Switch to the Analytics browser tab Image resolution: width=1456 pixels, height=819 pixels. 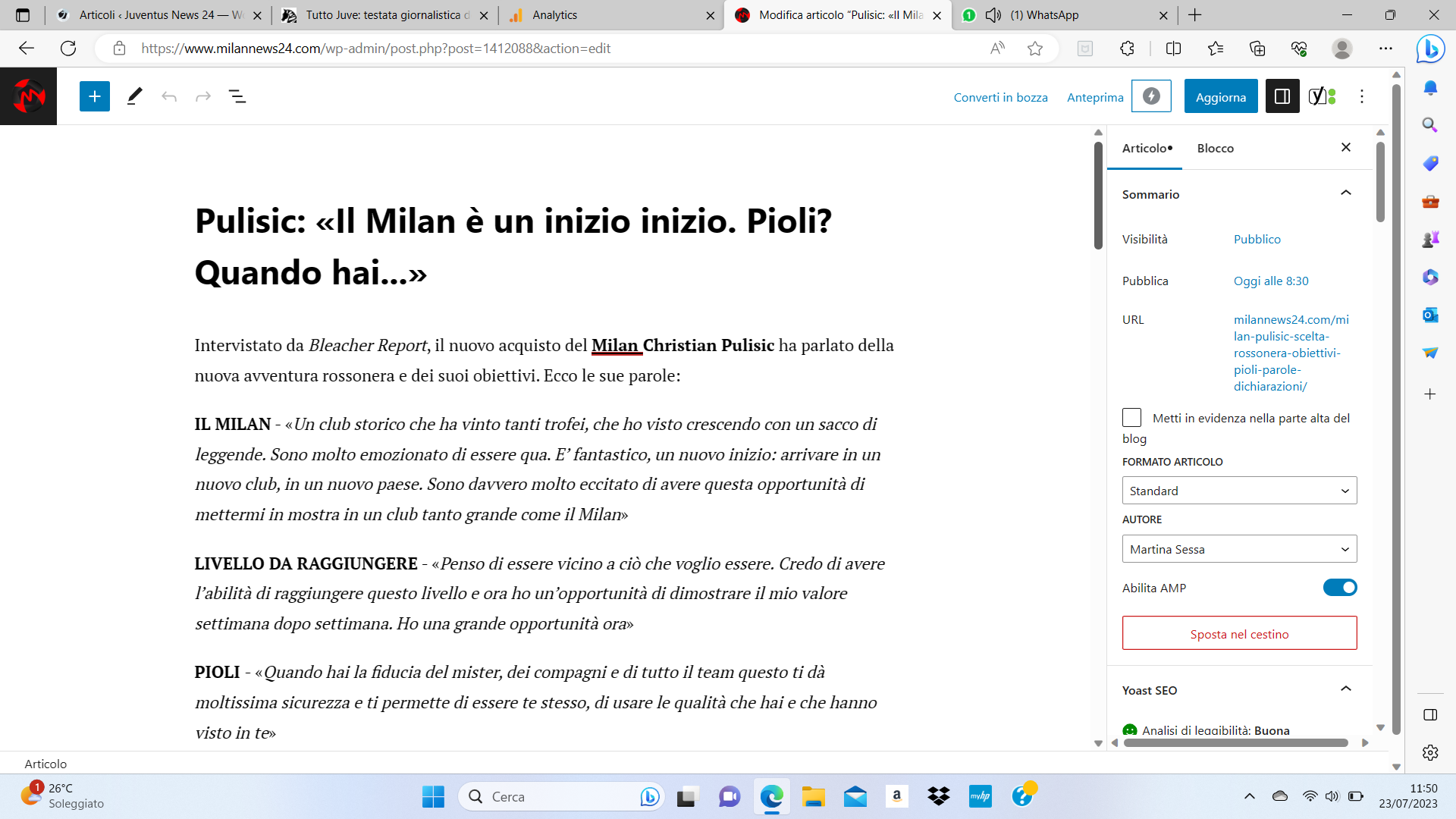pos(613,15)
